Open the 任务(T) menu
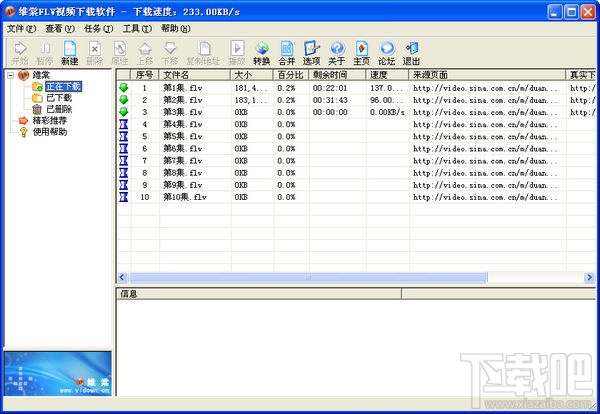This screenshot has height=414, width=600. pyautogui.click(x=98, y=29)
